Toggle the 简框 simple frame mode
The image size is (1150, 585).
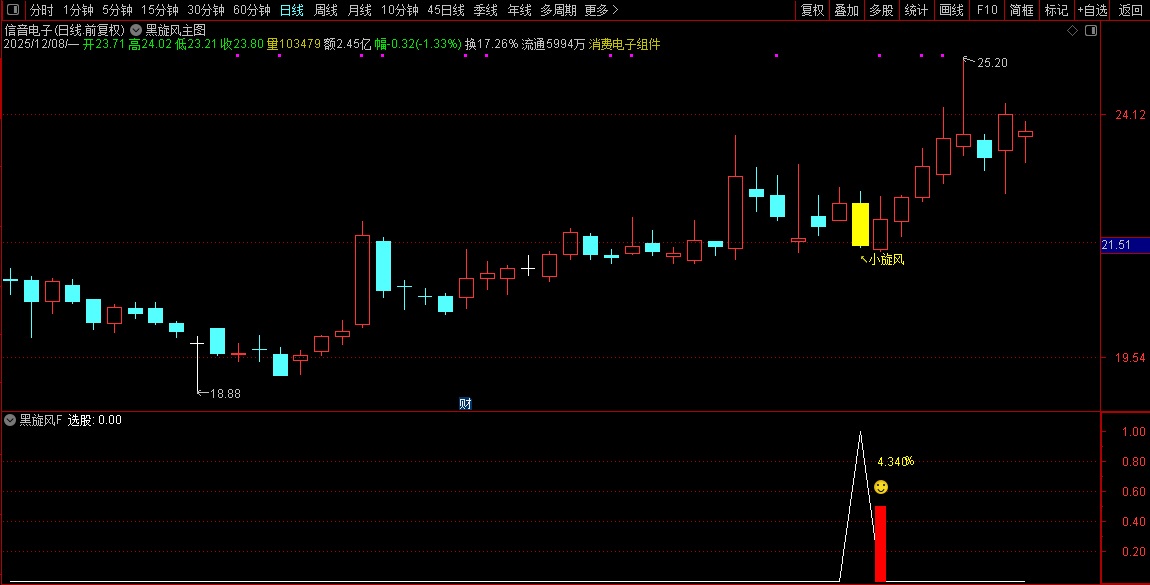tap(1022, 10)
